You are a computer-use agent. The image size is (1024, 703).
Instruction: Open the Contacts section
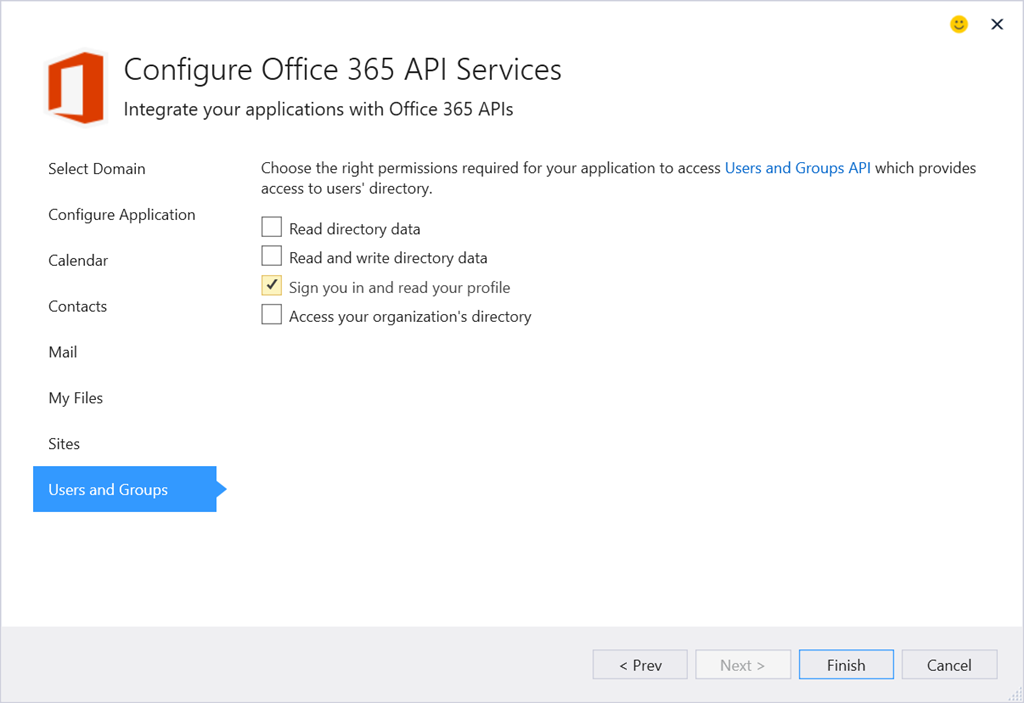[77, 306]
